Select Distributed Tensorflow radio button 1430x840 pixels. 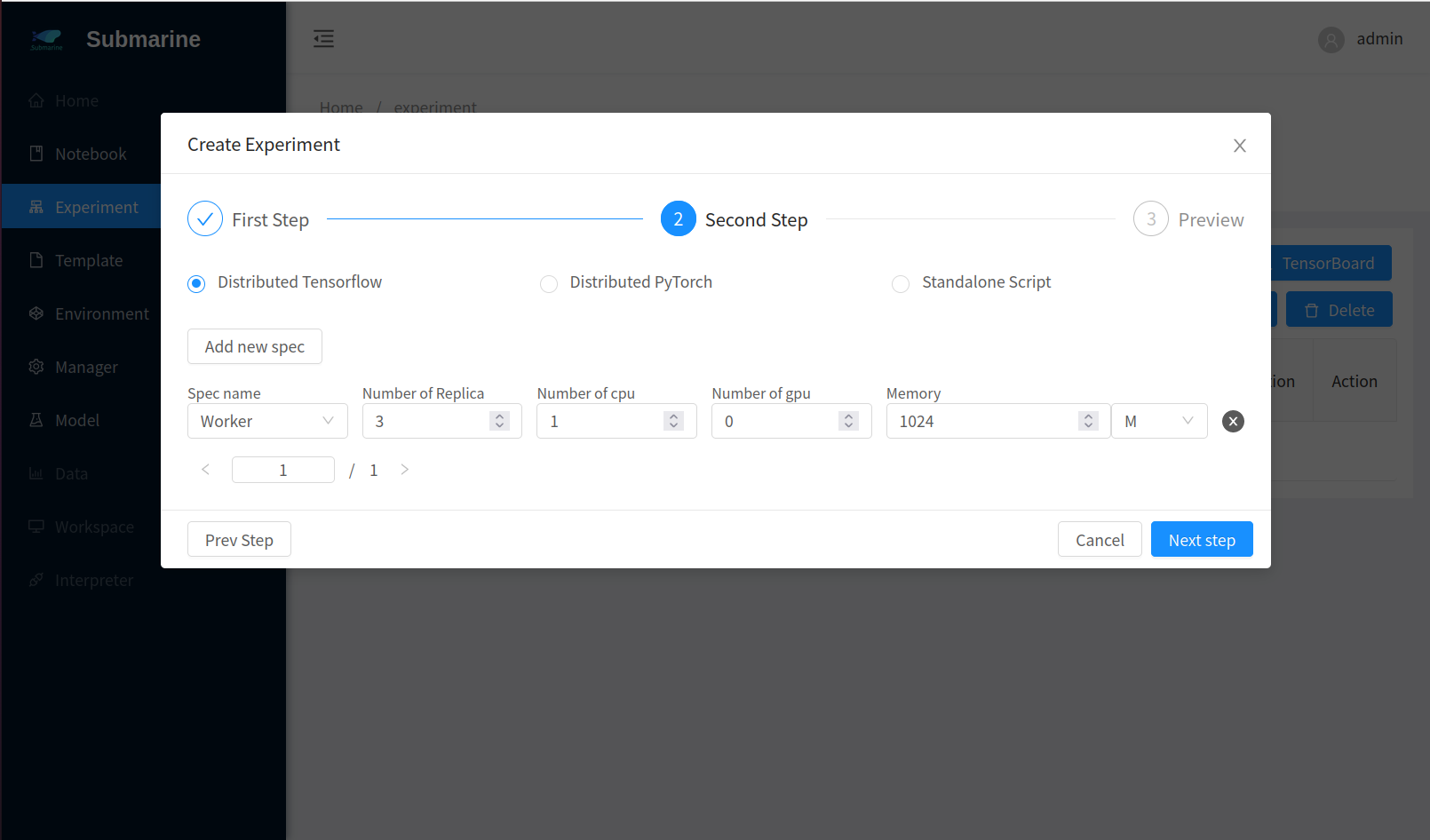(196, 283)
